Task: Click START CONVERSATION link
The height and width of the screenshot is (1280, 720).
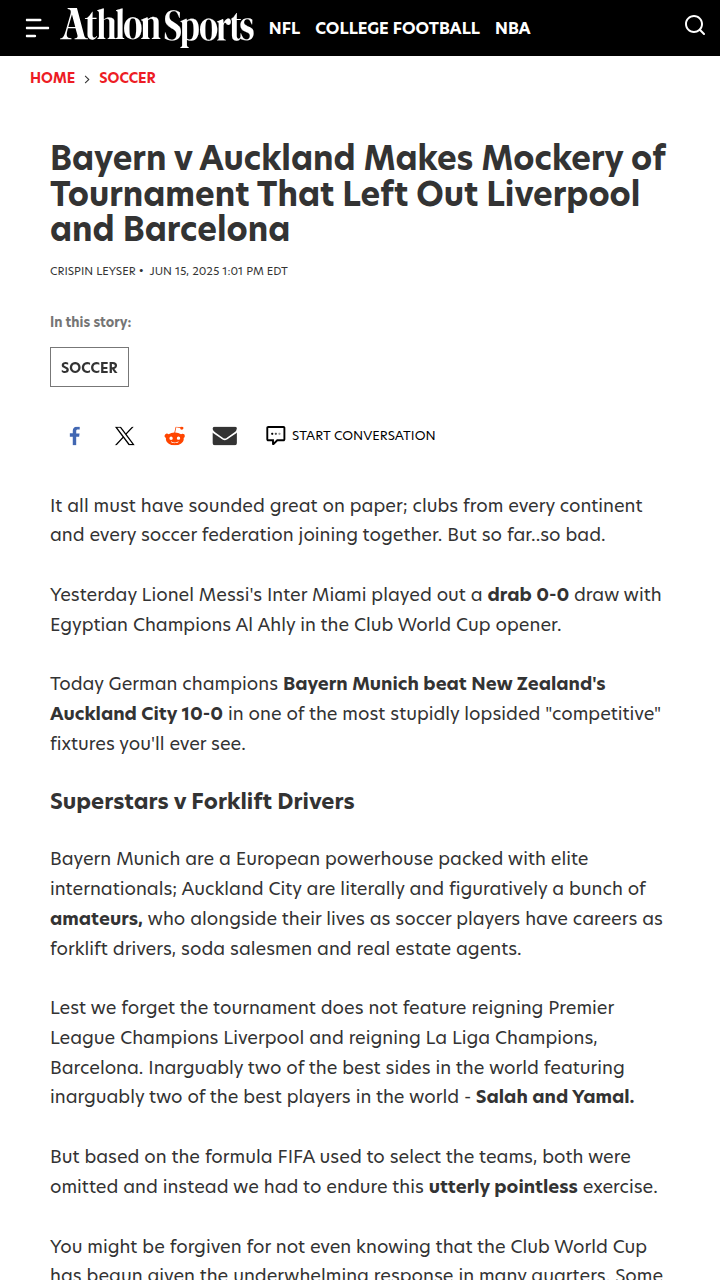Action: (x=363, y=436)
